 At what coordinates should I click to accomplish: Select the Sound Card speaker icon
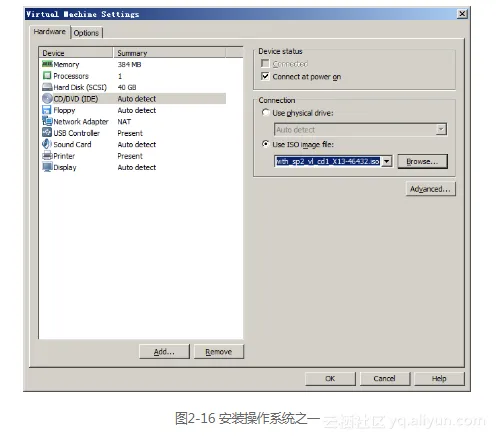[x=47, y=144]
